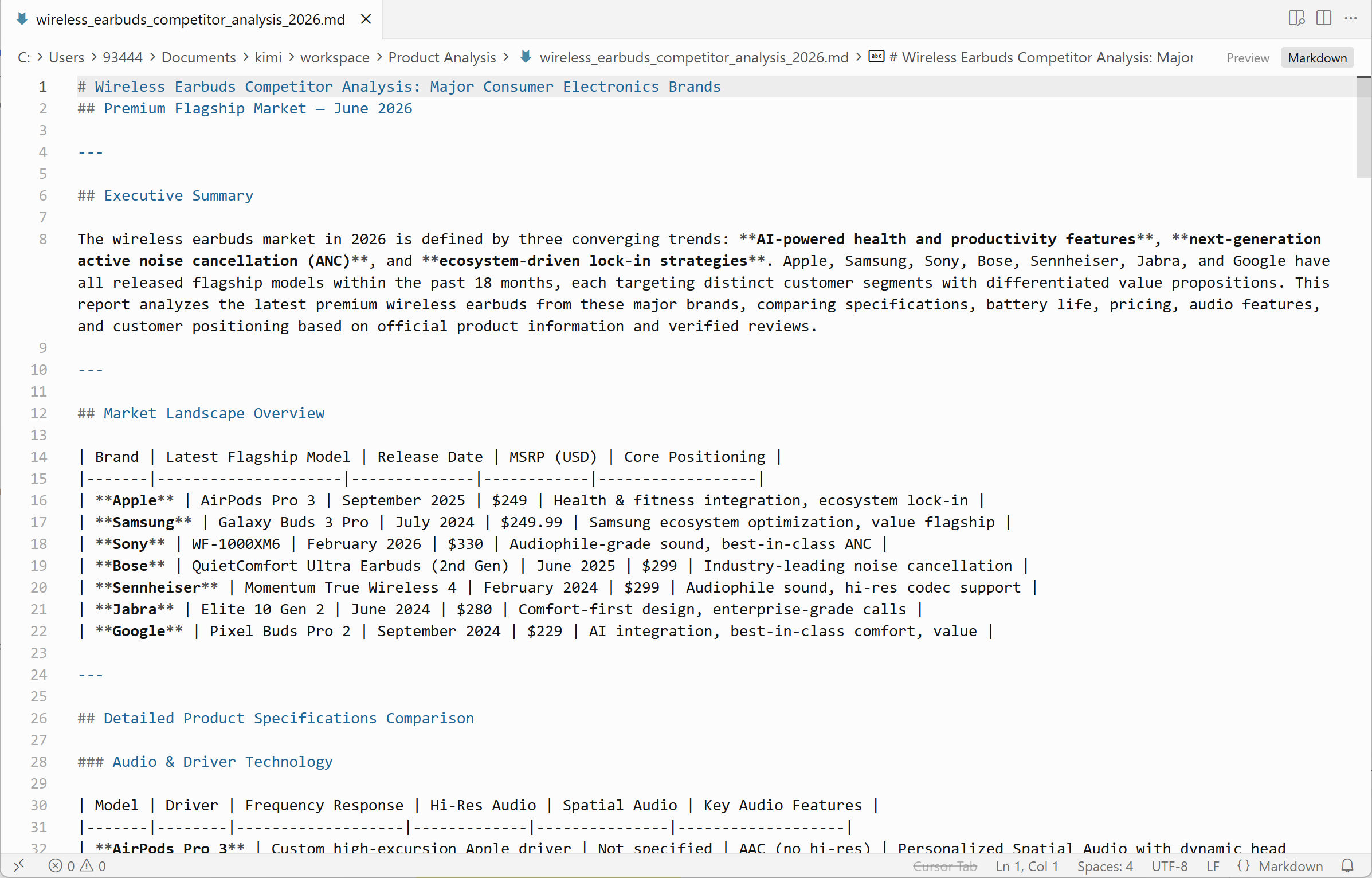Click the "$330" price in the Sony row
The image size is (1372, 878).
[465, 544]
